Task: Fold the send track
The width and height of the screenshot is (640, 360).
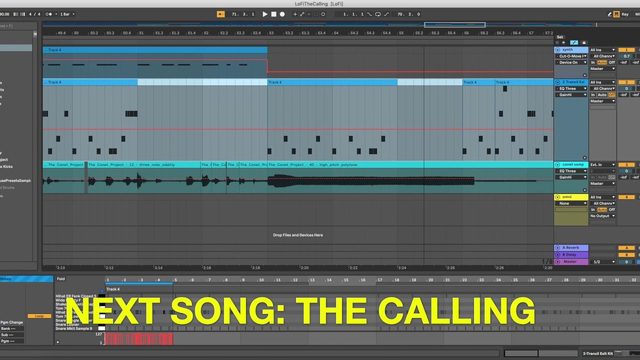Action: tap(558, 197)
